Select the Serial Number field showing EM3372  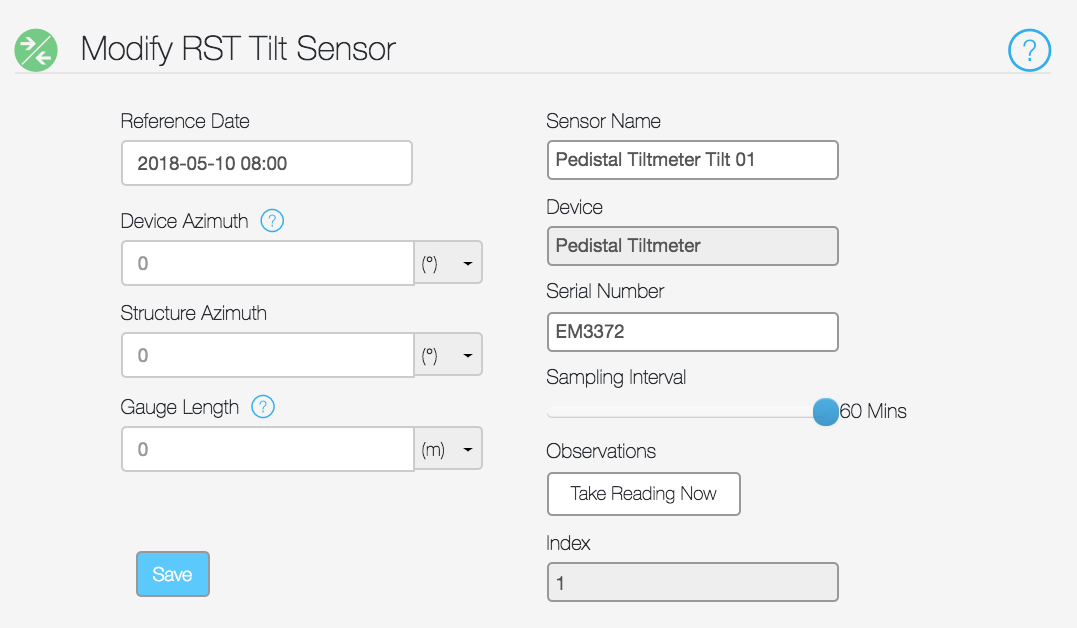click(x=692, y=332)
